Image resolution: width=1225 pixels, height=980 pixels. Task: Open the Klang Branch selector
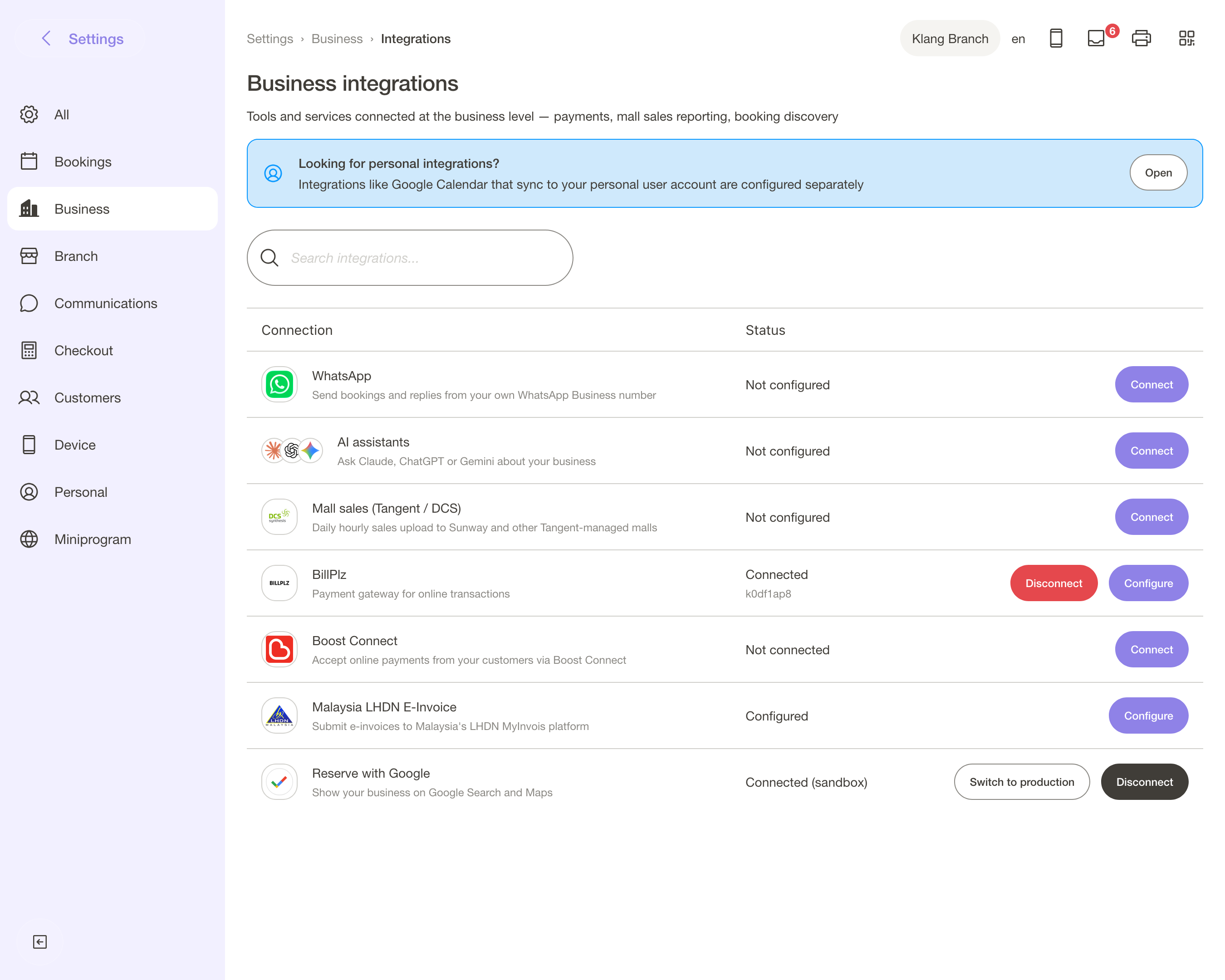tap(950, 39)
